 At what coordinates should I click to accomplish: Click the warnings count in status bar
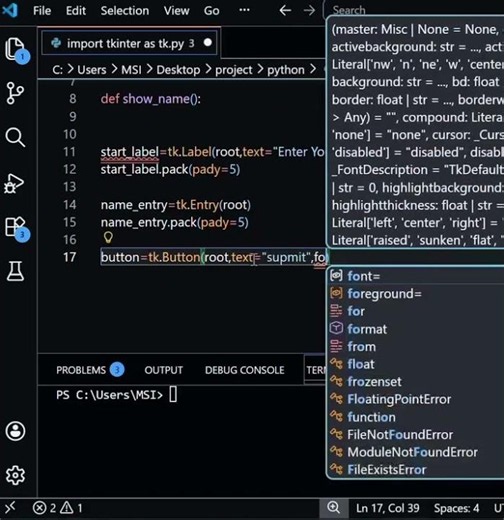[72, 508]
